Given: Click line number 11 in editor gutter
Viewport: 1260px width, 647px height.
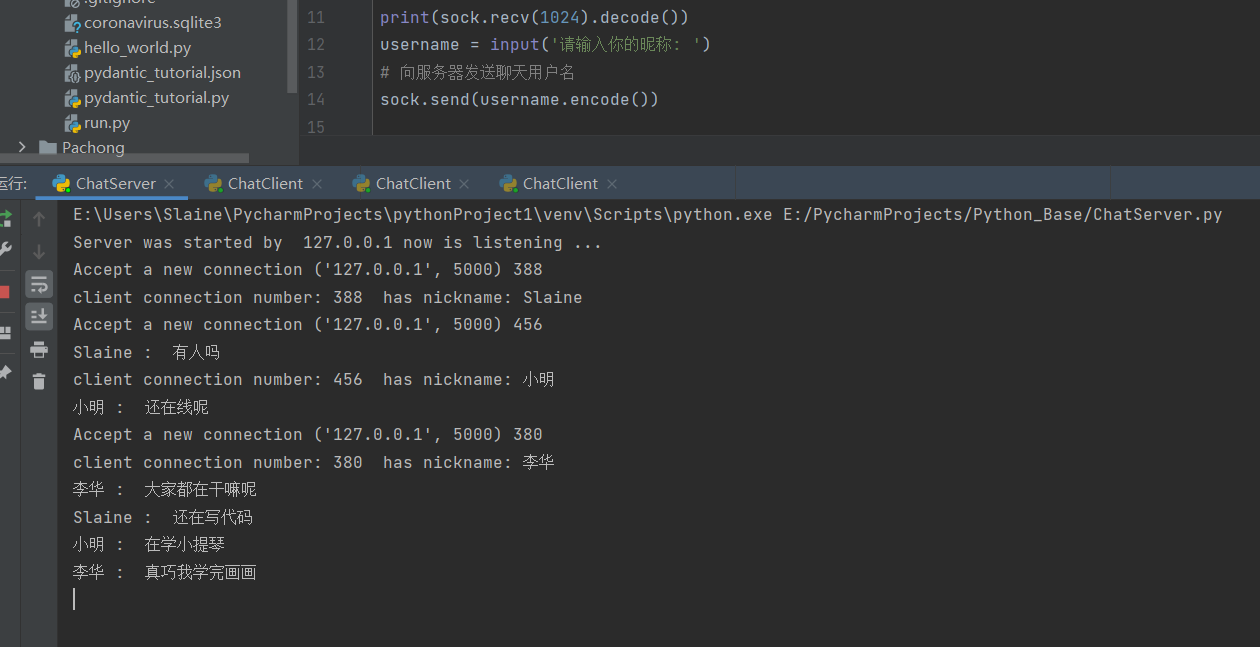Looking at the screenshot, I should 315,17.
